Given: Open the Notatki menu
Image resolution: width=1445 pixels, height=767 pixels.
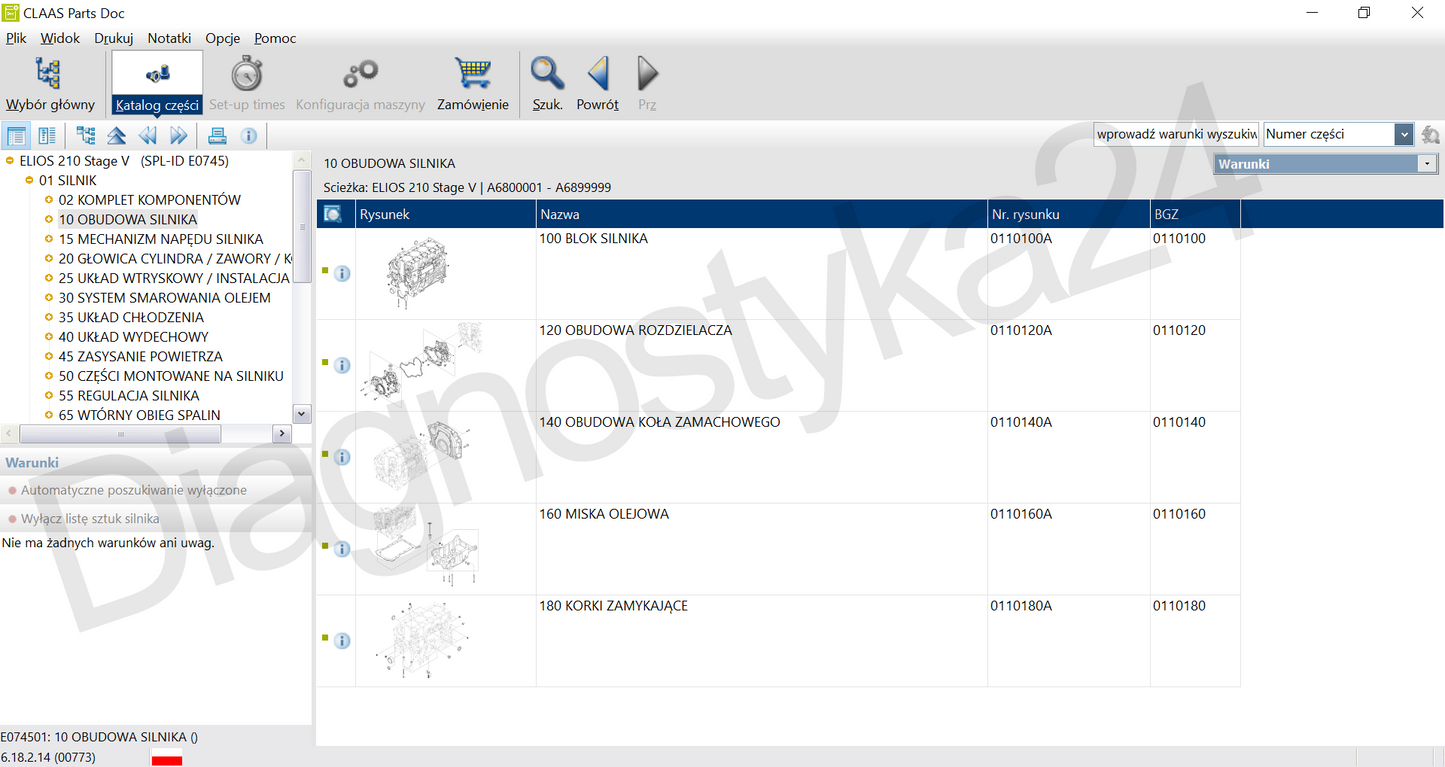Looking at the screenshot, I should (x=169, y=38).
